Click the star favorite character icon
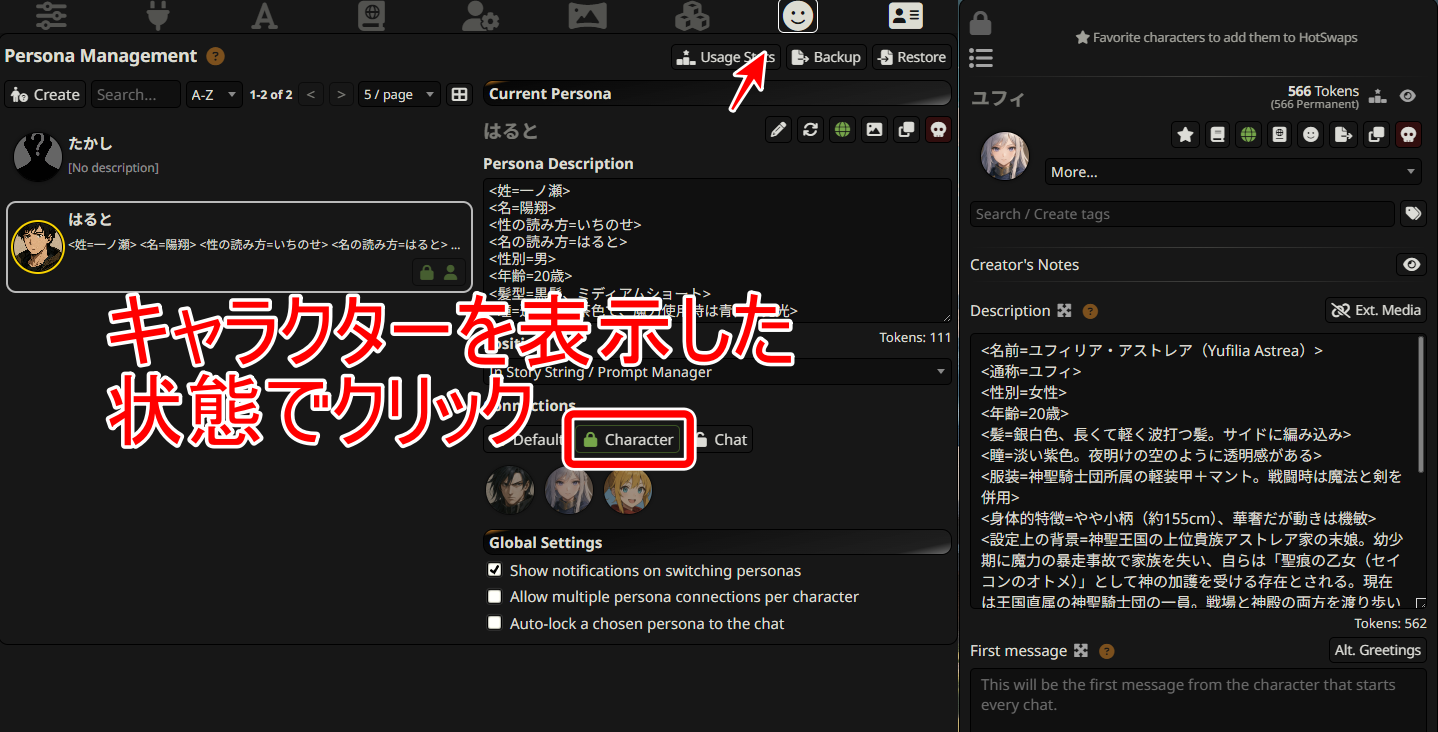The height and width of the screenshot is (732, 1438). 1185,134
